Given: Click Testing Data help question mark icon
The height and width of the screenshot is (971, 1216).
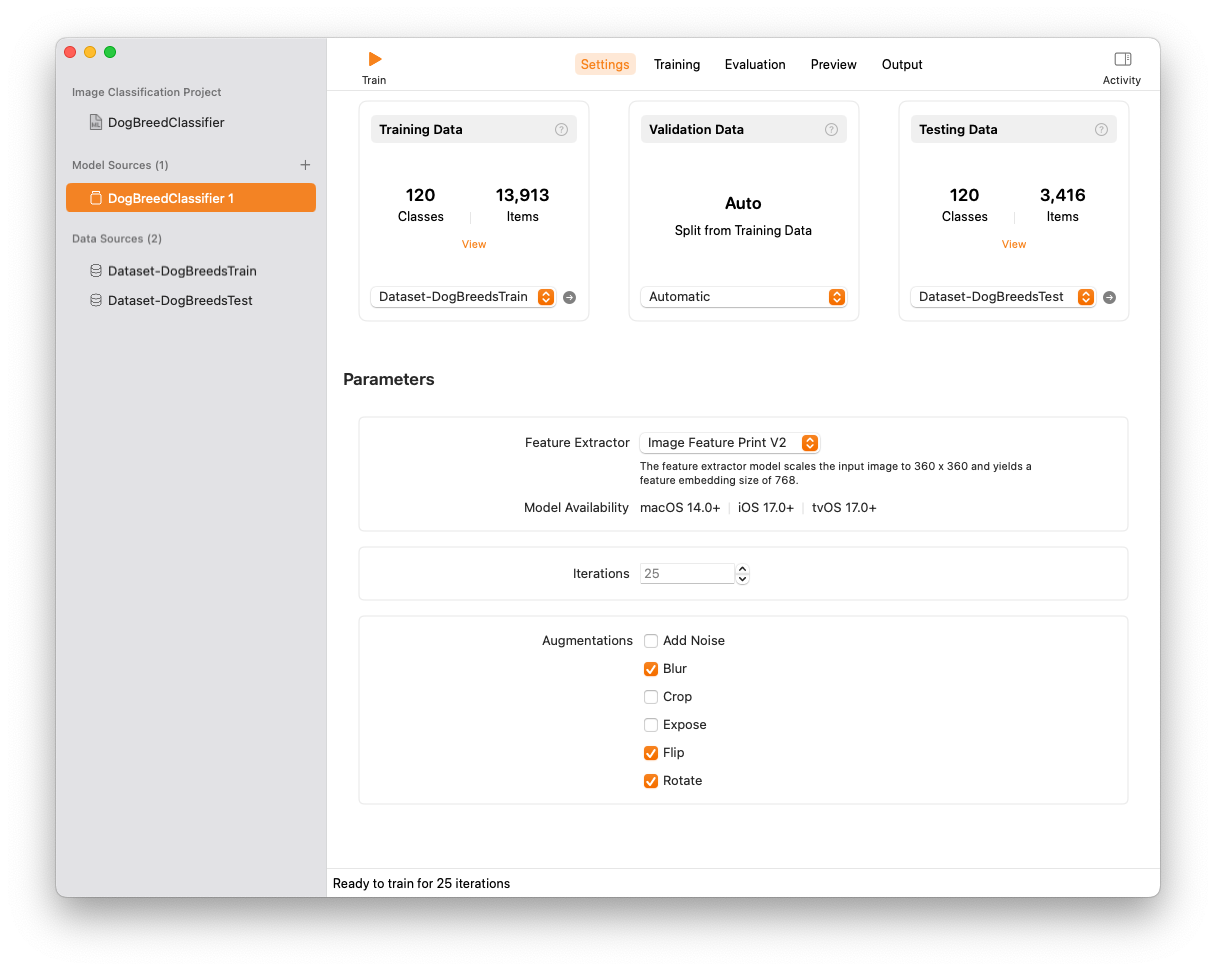Looking at the screenshot, I should (1101, 130).
